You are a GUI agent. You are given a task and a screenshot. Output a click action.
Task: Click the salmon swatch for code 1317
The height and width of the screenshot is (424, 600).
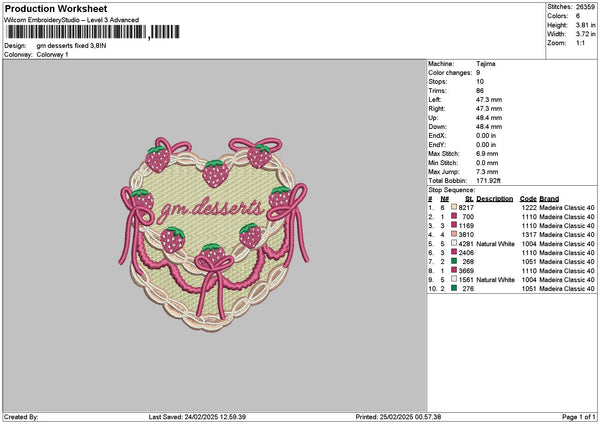[x=454, y=234]
